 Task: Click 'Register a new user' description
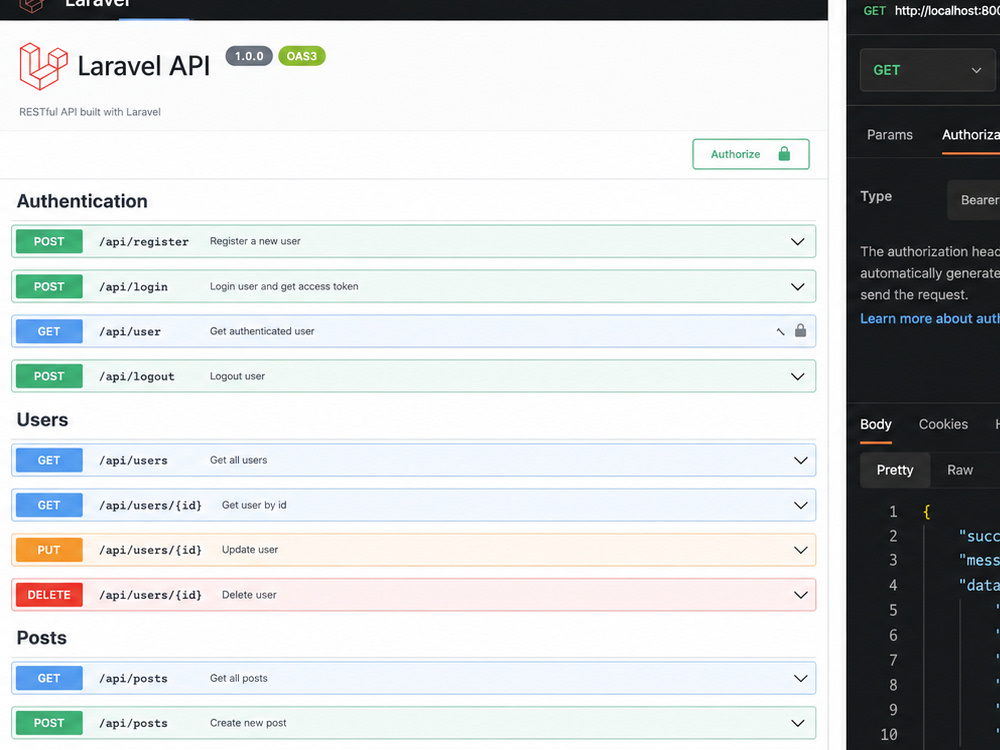point(255,241)
